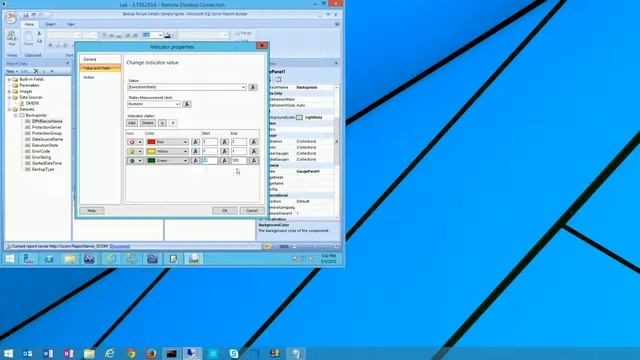Open the Red row color expression button
Screen dimensions: 640x360
tap(196, 142)
